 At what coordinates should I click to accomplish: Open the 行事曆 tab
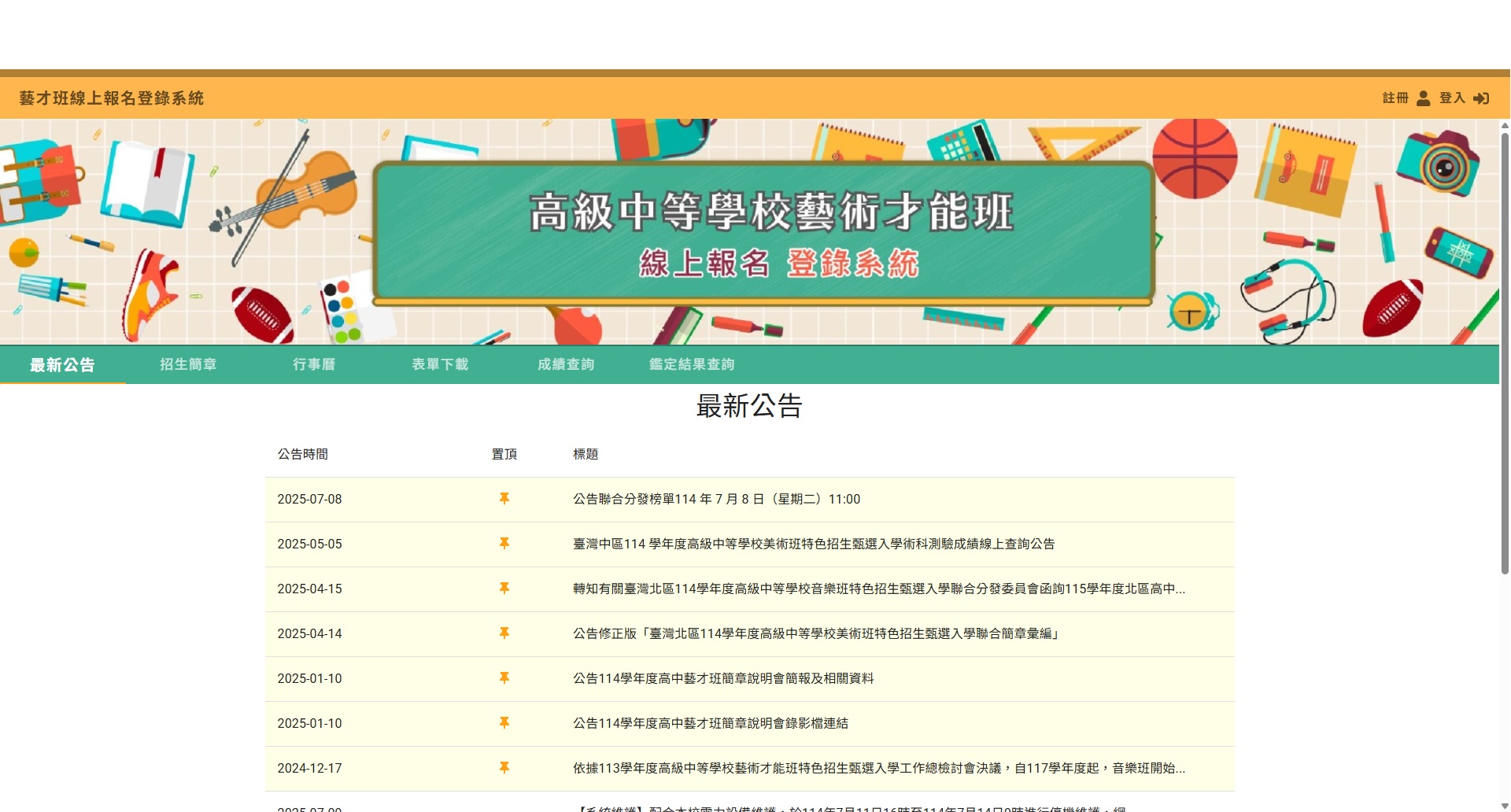tap(313, 364)
